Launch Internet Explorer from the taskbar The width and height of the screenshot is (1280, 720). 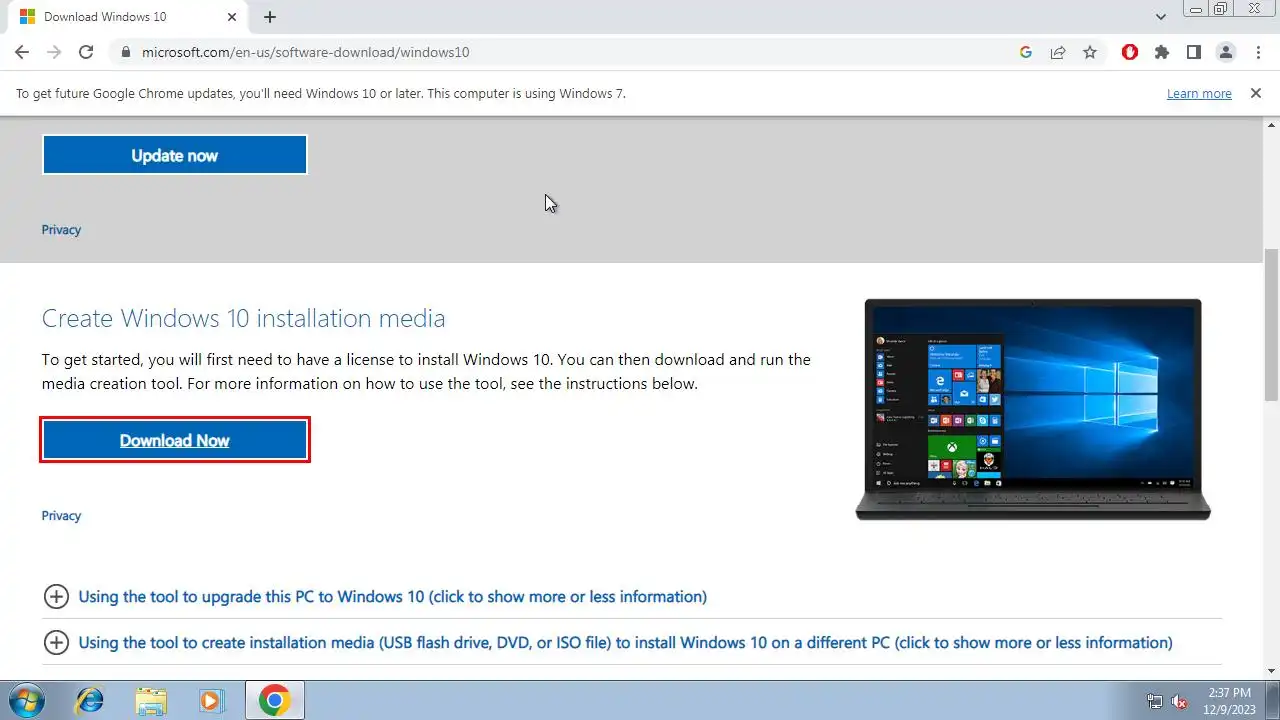[x=90, y=700]
